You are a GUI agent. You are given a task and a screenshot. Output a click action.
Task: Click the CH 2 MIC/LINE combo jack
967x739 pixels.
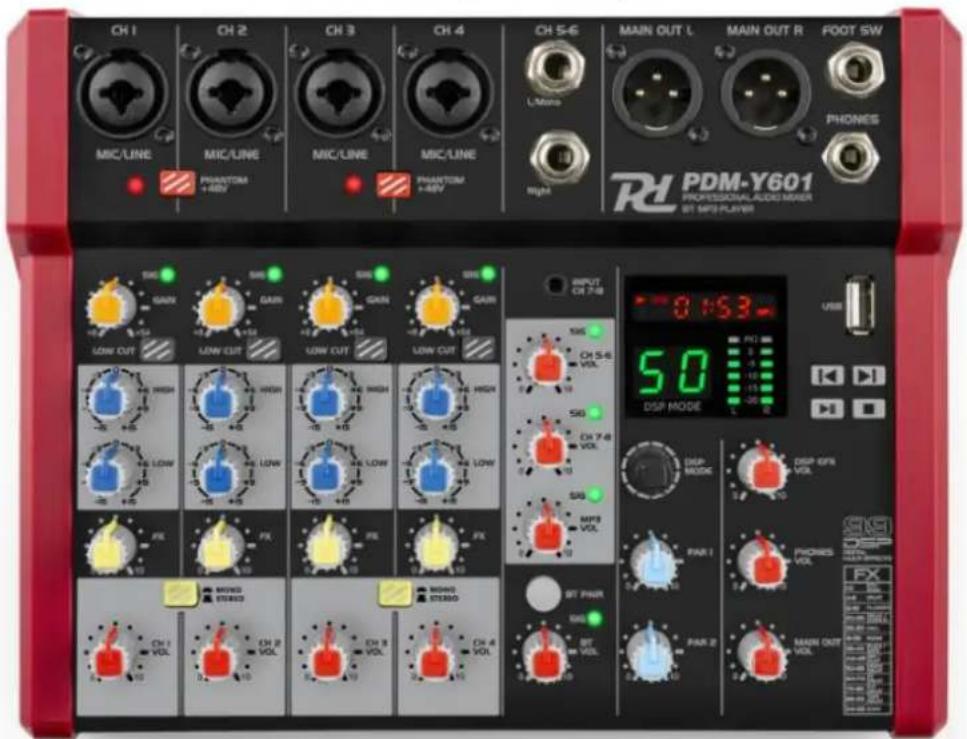tap(231, 93)
